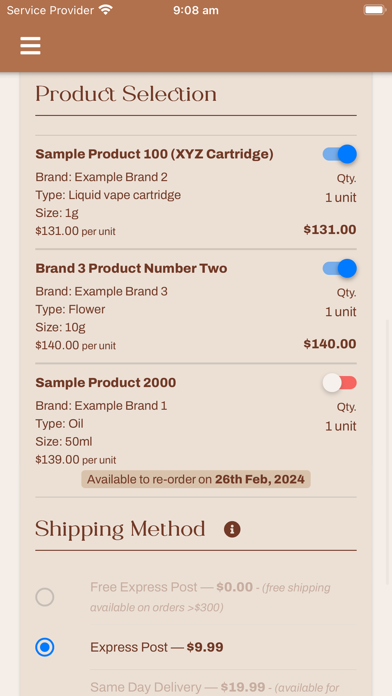Tap the Shipping Method info icon

tap(232, 529)
